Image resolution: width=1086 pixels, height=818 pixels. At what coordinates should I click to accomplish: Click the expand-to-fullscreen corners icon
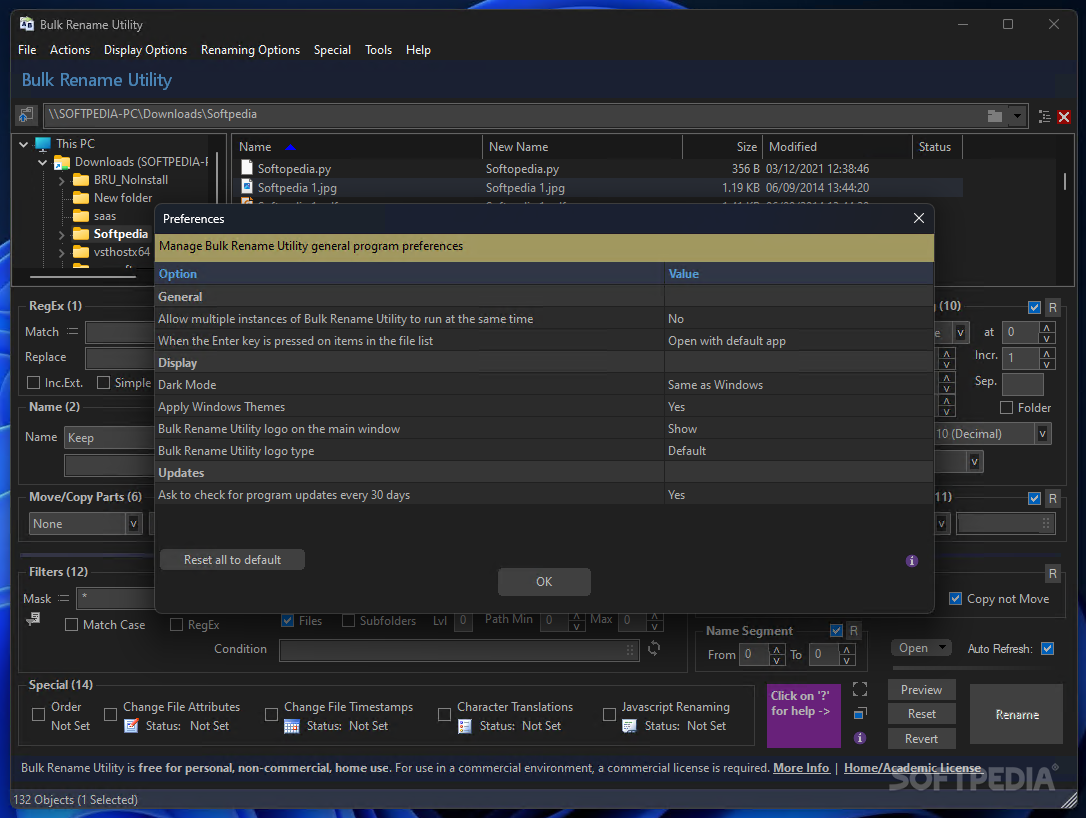pos(860,689)
